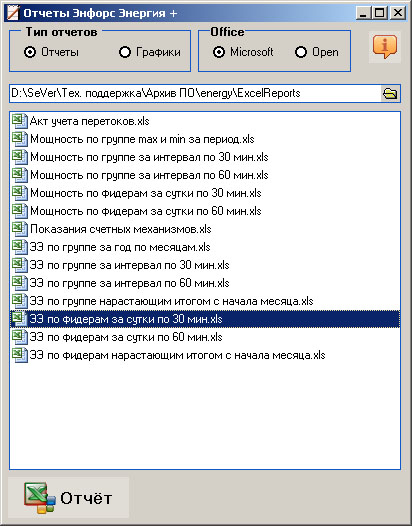Viewport: 412px width, 526px height.
Task: Open the folder browse icon beside path
Action: pos(390,93)
